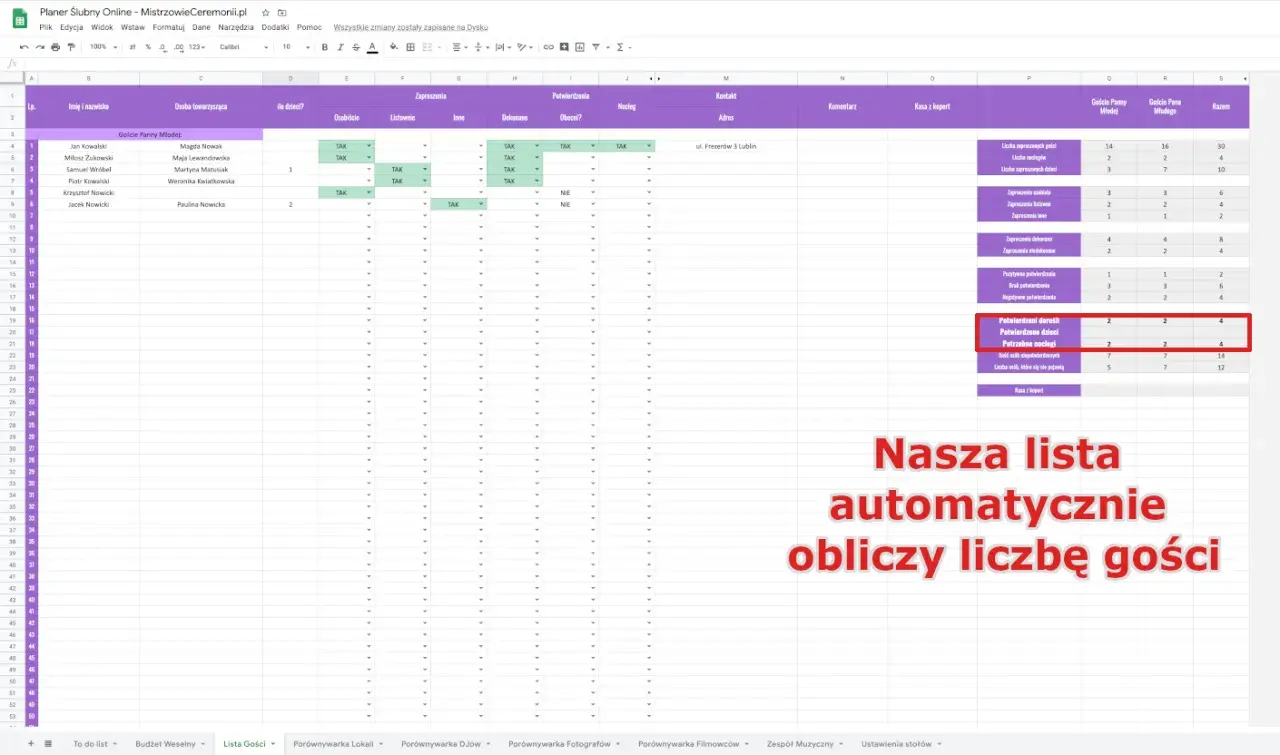This screenshot has height=755, width=1280.
Task: Add a new sheet
Action: pos(30,744)
